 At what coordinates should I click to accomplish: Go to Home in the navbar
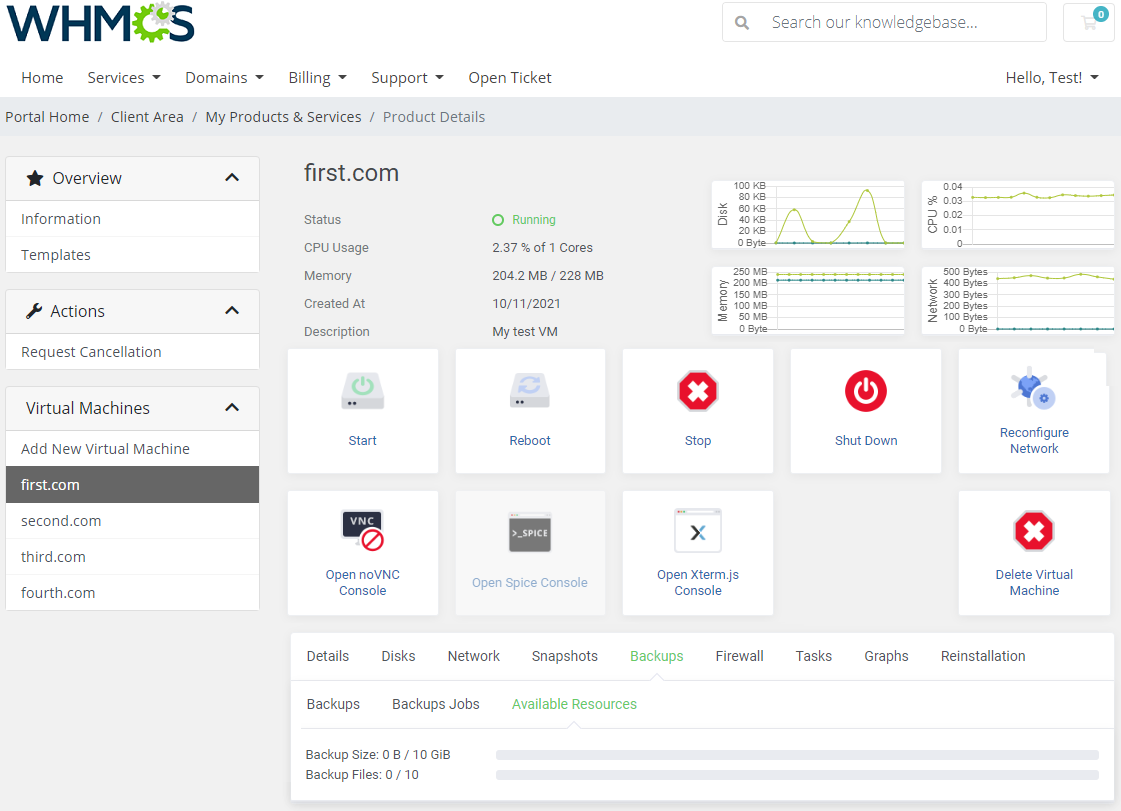(x=42, y=77)
